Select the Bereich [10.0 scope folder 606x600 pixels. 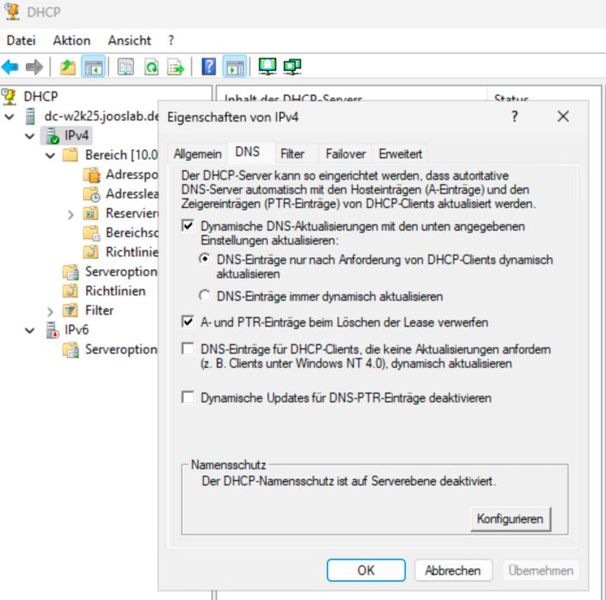(x=121, y=155)
